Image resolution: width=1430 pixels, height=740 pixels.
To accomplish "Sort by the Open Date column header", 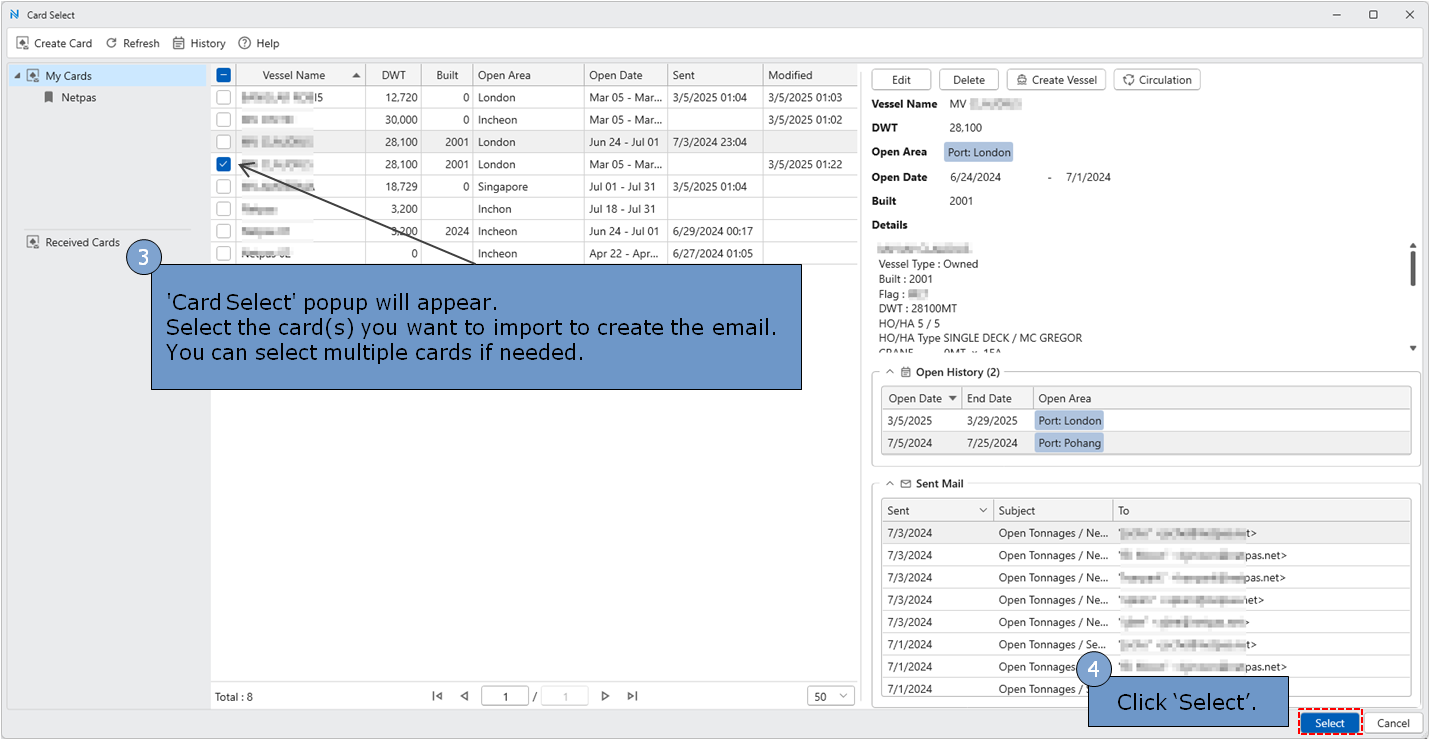I will point(626,75).
